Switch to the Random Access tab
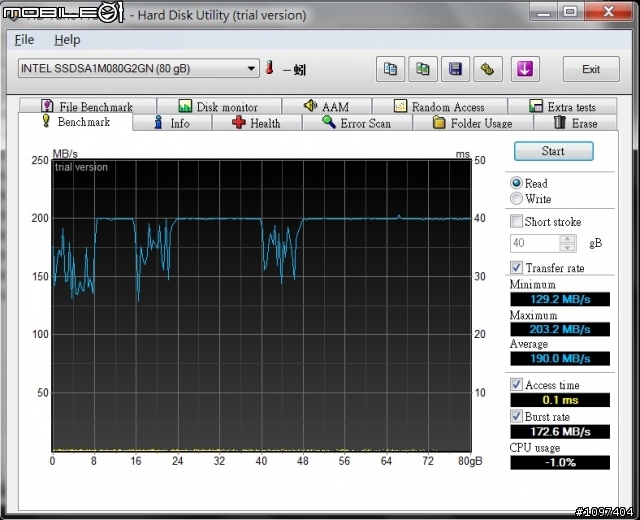 pos(440,107)
